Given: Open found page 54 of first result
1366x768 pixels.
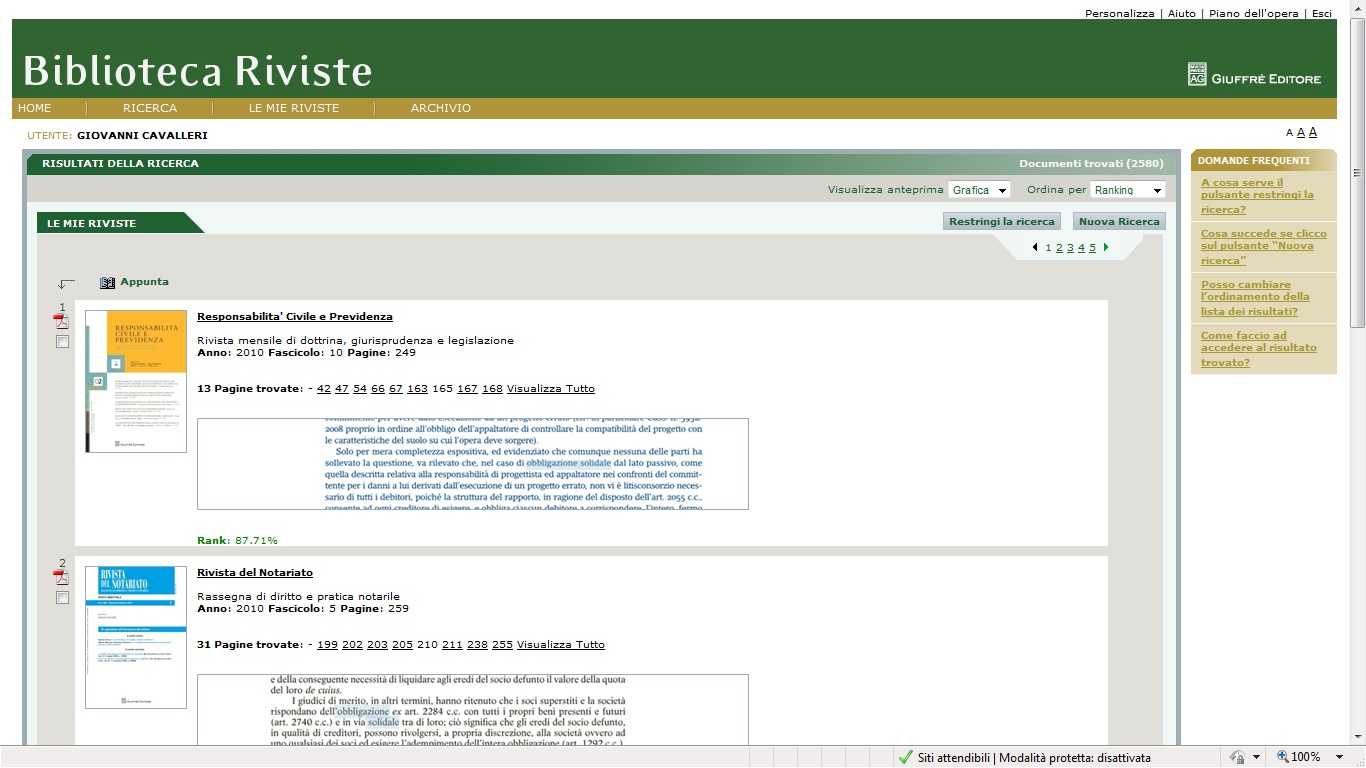Looking at the screenshot, I should [x=360, y=389].
